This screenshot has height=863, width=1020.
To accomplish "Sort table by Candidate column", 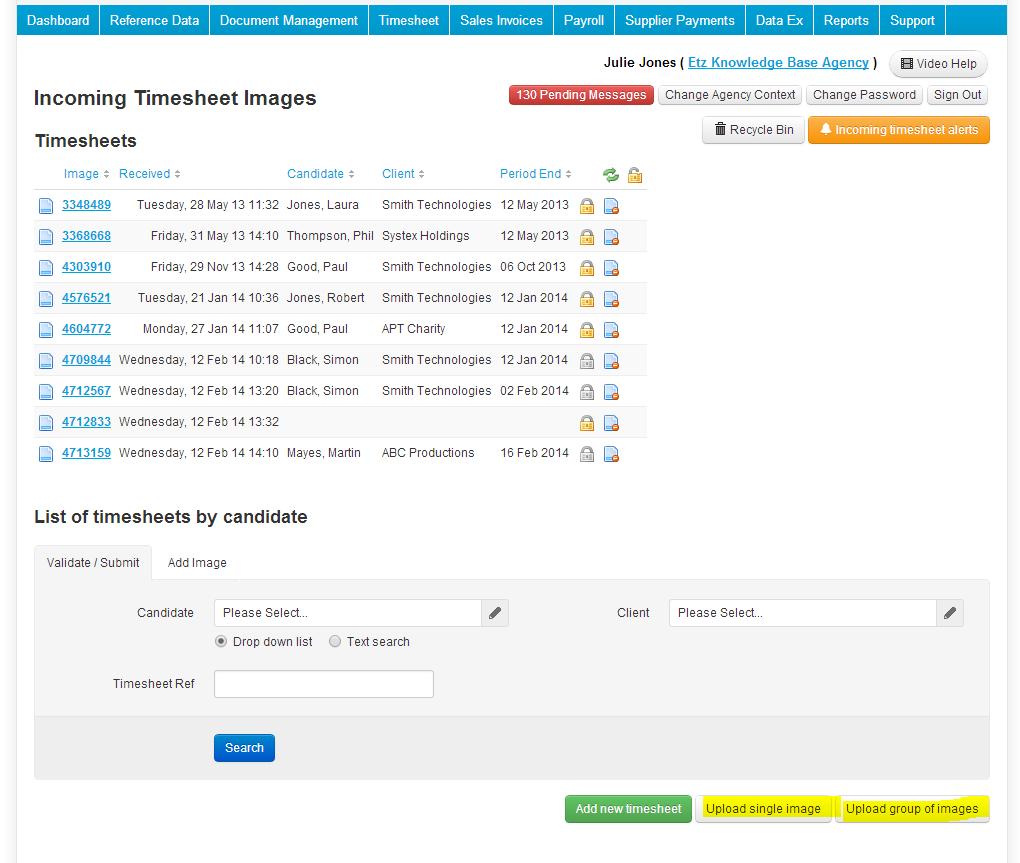I will 320,174.
